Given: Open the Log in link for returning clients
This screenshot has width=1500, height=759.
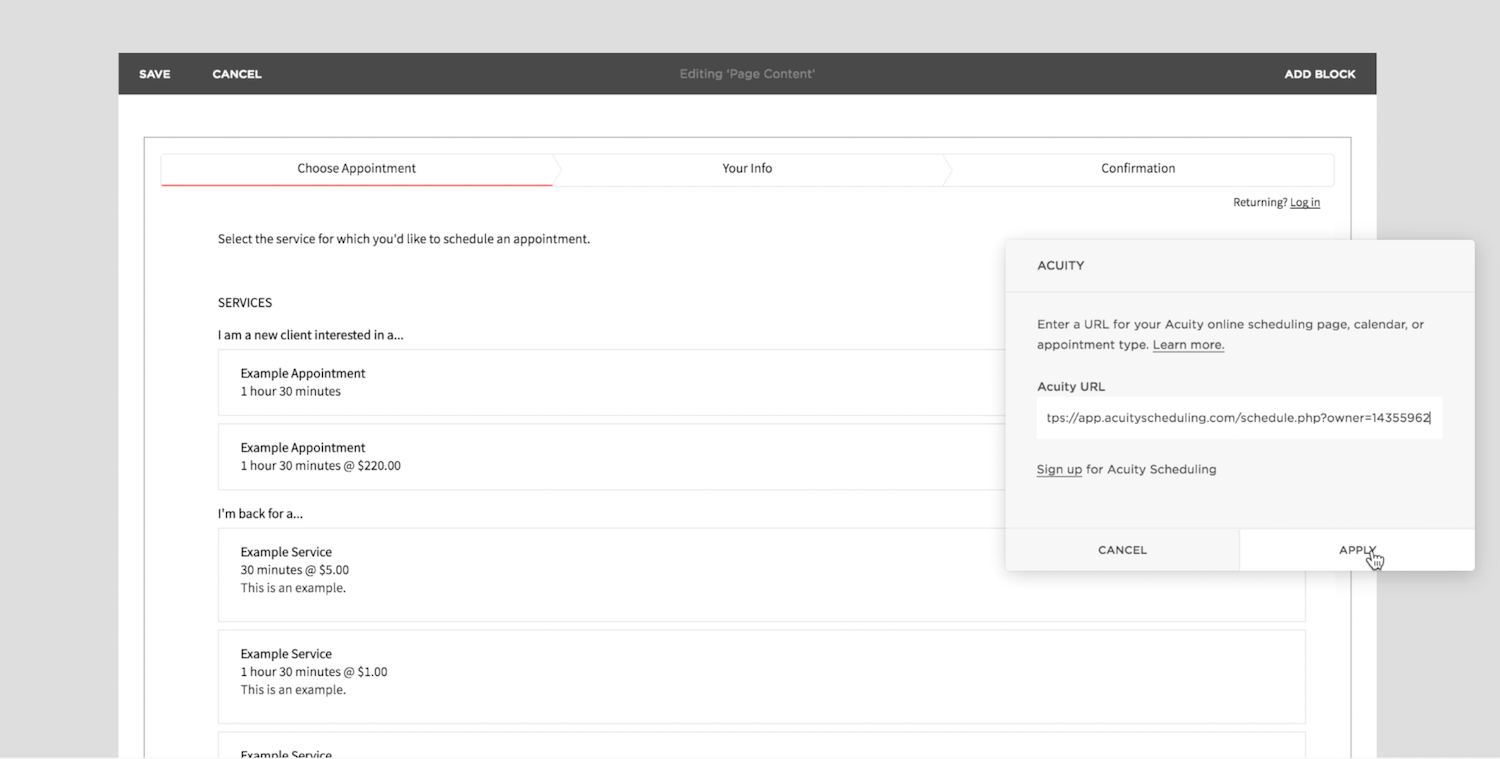Looking at the screenshot, I should 1305,202.
